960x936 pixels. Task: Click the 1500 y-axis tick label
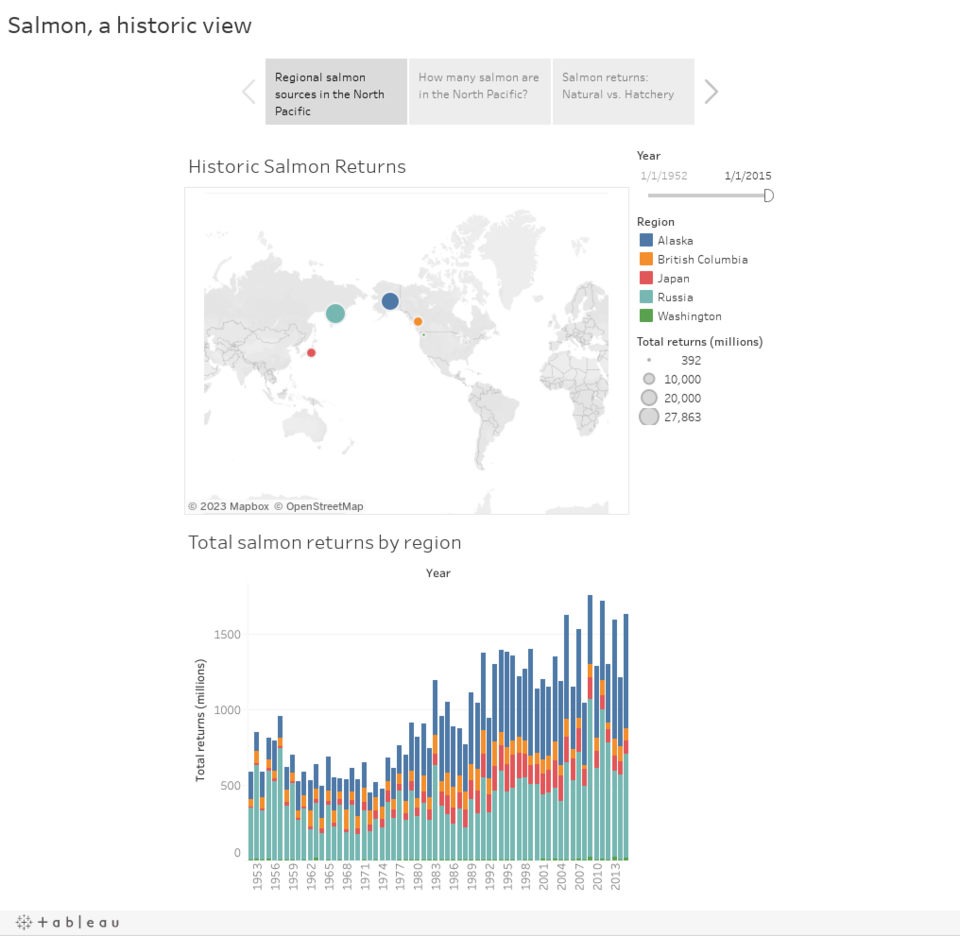(x=227, y=634)
